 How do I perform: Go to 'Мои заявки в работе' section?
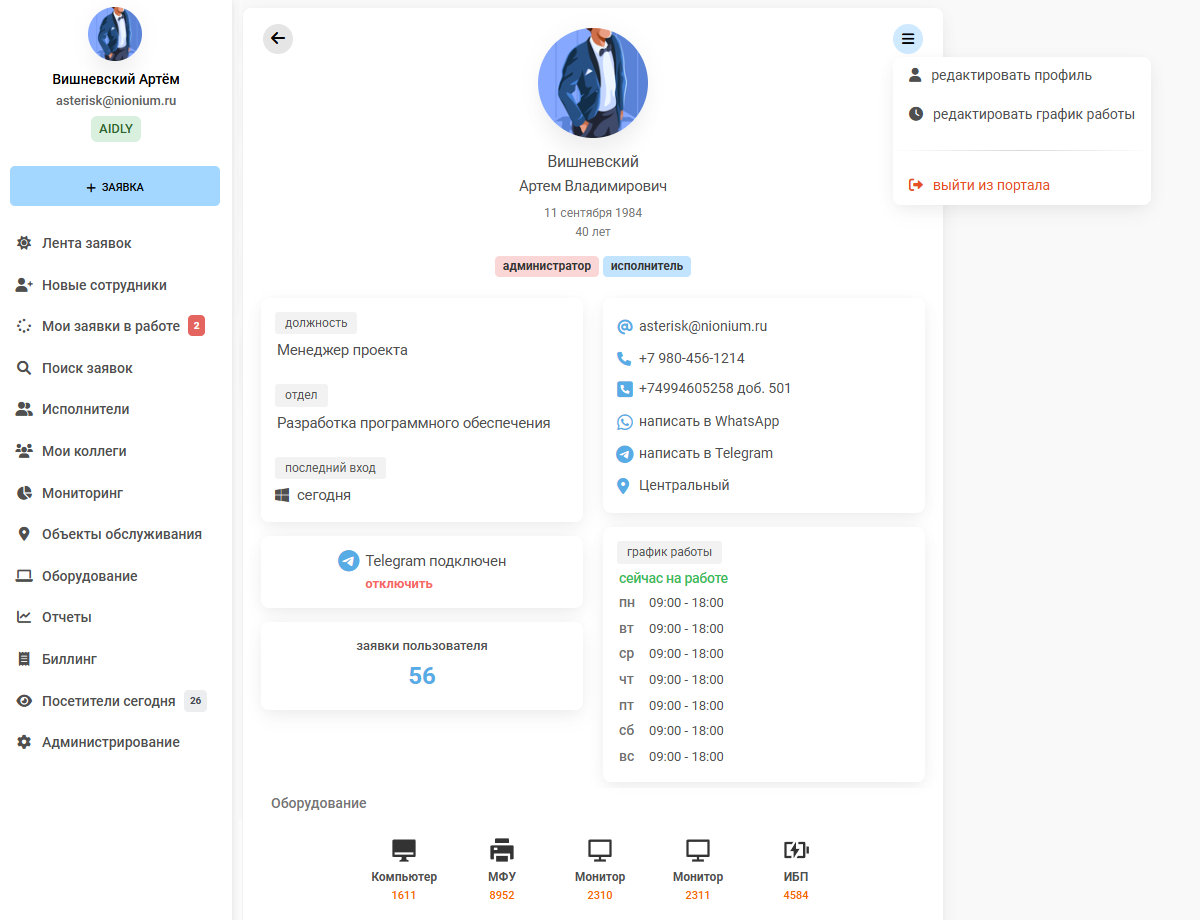click(110, 326)
